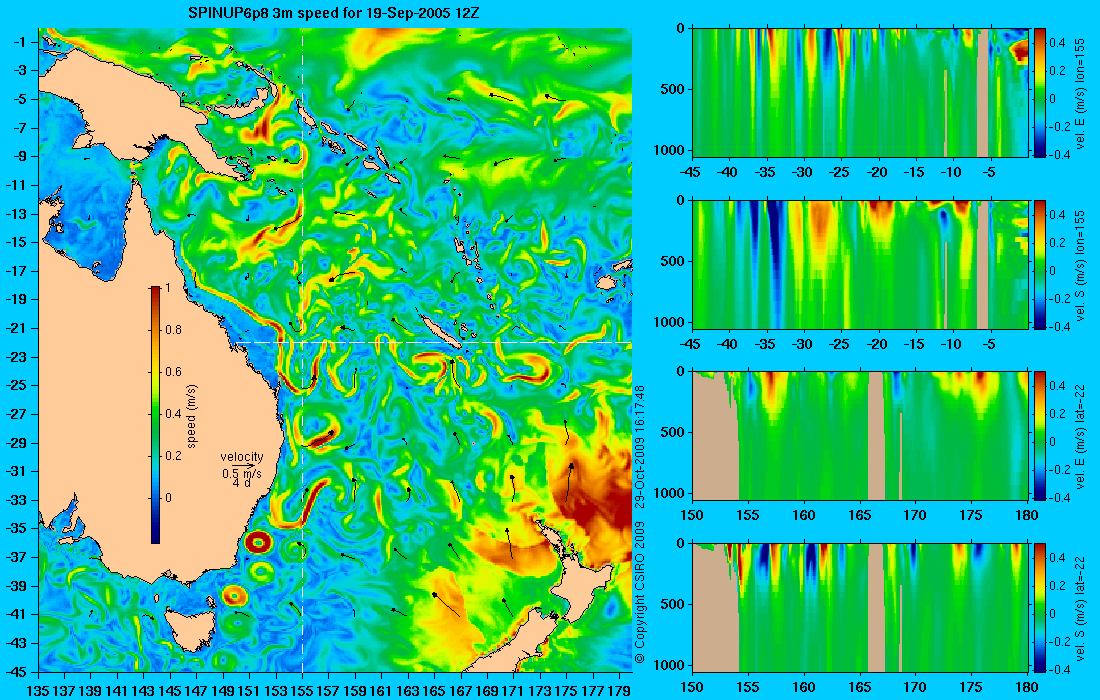Click the color bar beside vel. E lon=155
Image resolution: width=1100 pixels, height=700 pixels.
tap(1039, 92)
